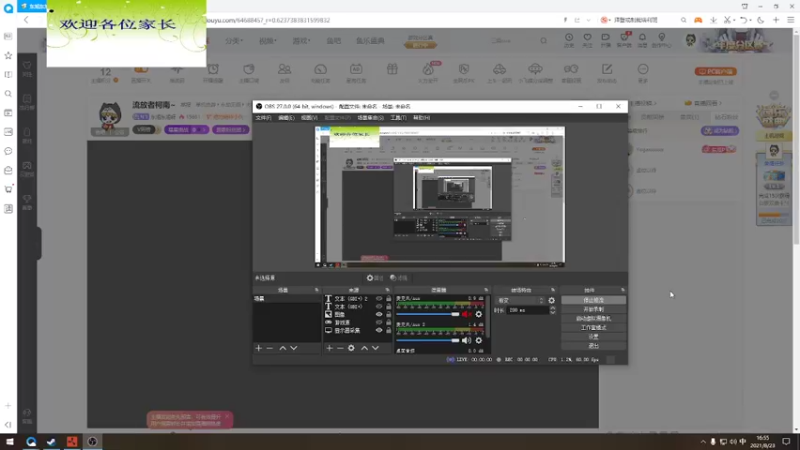Open settings gear for first mixer channel
Image resolution: width=800 pixels, height=450 pixels.
tap(479, 314)
